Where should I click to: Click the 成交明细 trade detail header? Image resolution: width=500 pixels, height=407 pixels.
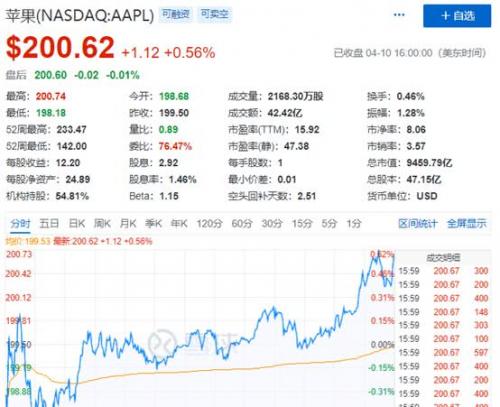(443, 257)
